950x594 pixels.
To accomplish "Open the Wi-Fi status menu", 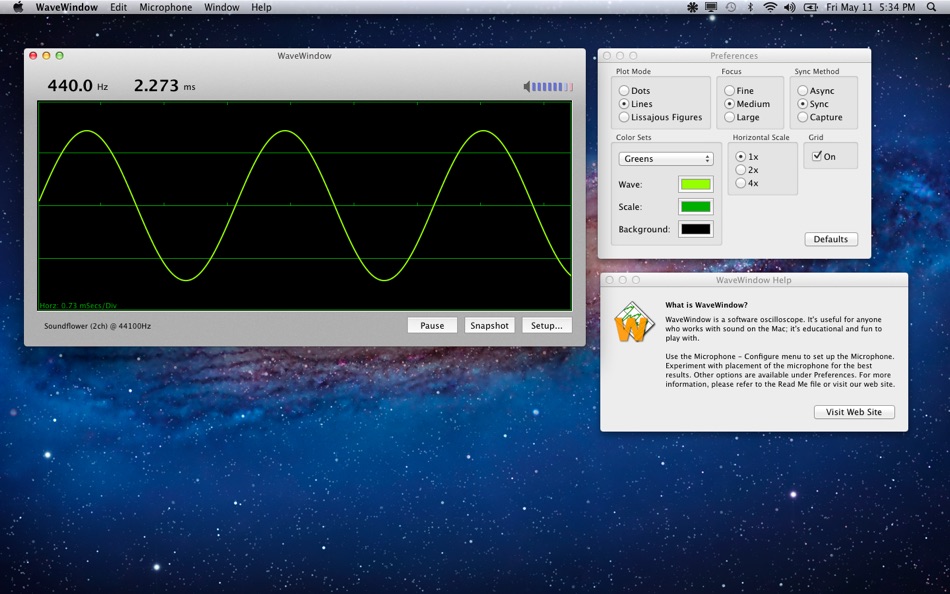I will point(770,7).
